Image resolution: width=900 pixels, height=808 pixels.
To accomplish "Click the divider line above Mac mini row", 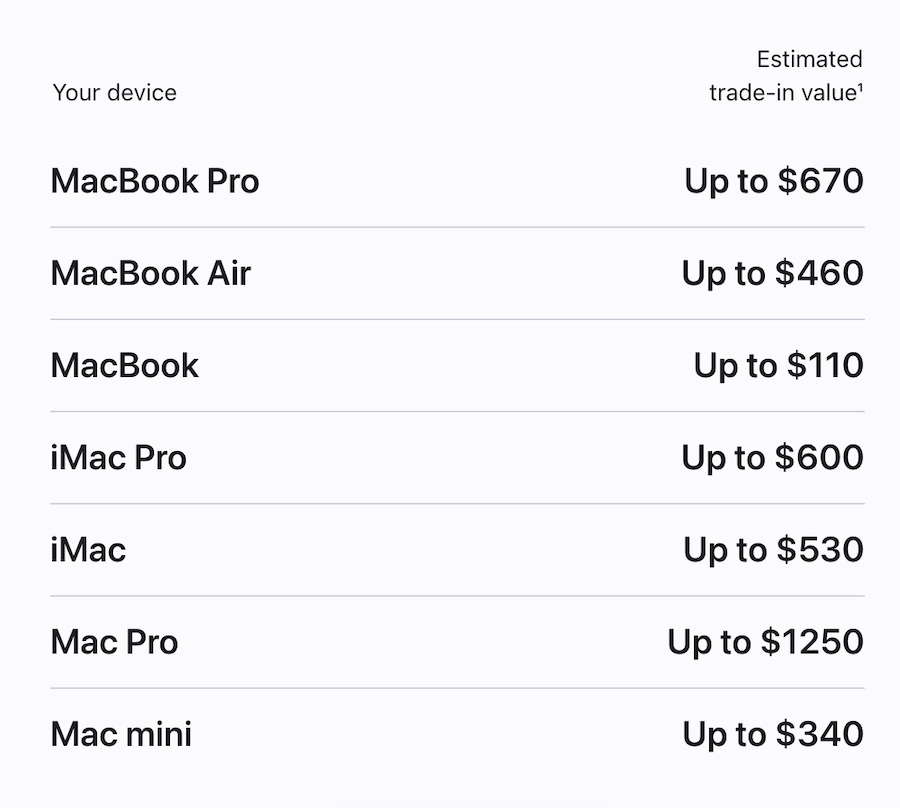I will [457, 688].
